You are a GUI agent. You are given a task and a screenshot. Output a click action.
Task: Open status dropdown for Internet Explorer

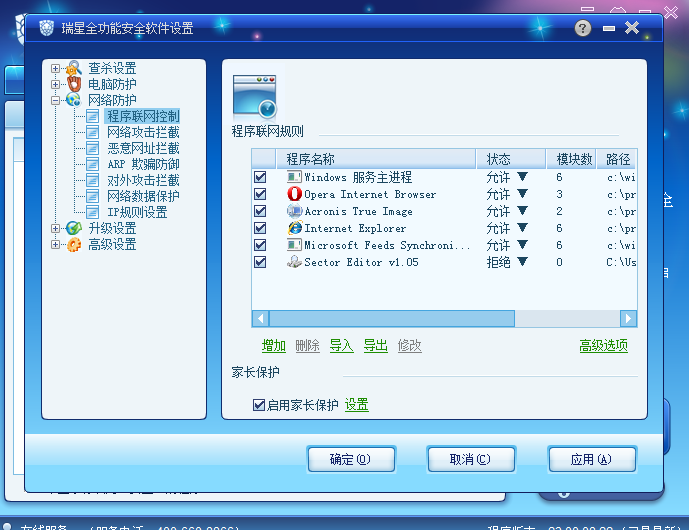(x=522, y=228)
